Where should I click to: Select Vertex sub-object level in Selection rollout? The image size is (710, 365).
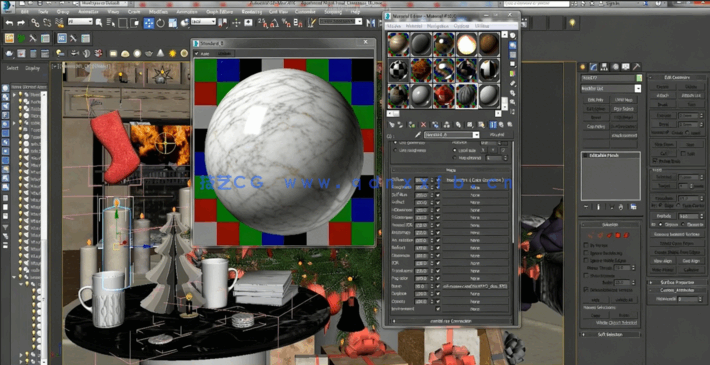point(590,235)
